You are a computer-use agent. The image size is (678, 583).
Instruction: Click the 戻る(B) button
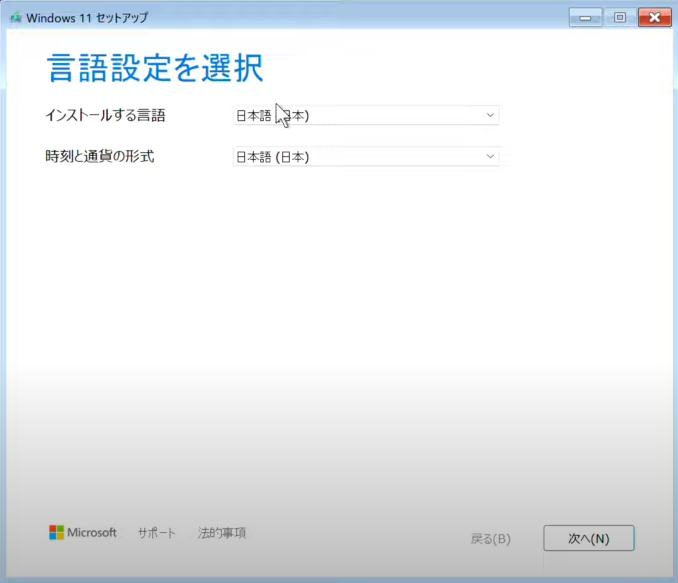pyautogui.click(x=490, y=539)
